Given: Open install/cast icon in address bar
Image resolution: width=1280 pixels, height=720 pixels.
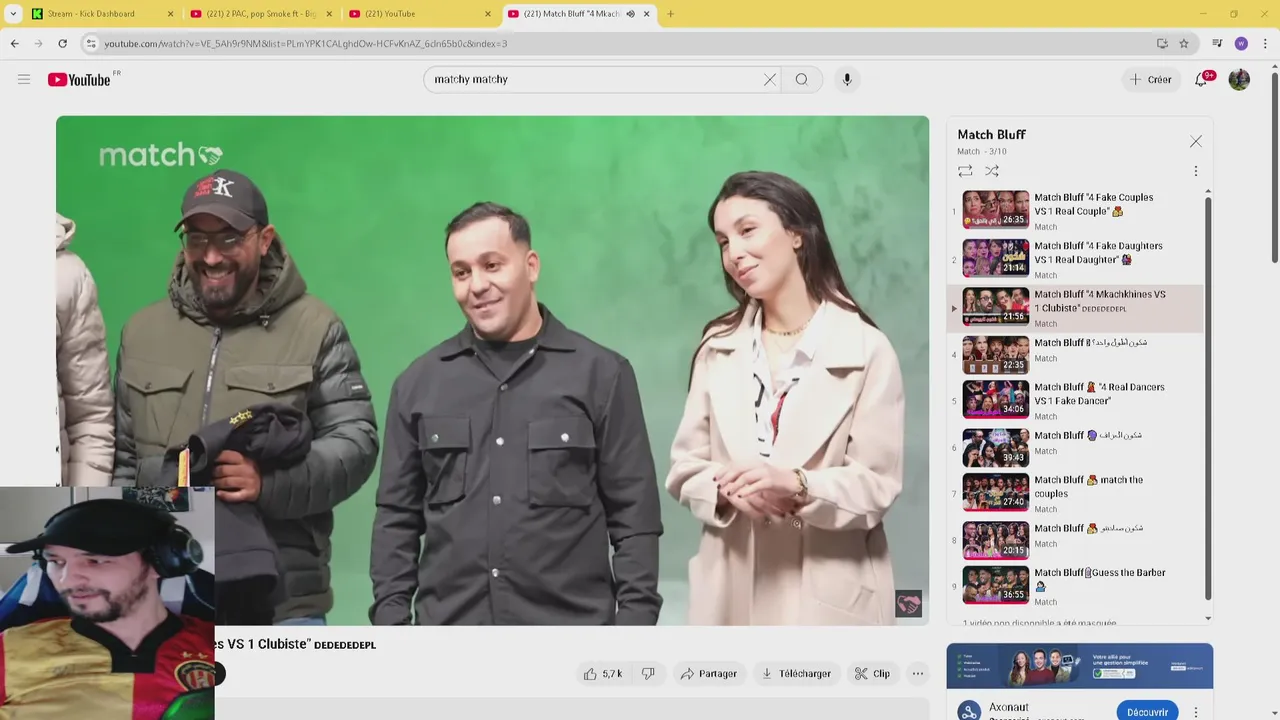Looking at the screenshot, I should click(x=1162, y=43).
